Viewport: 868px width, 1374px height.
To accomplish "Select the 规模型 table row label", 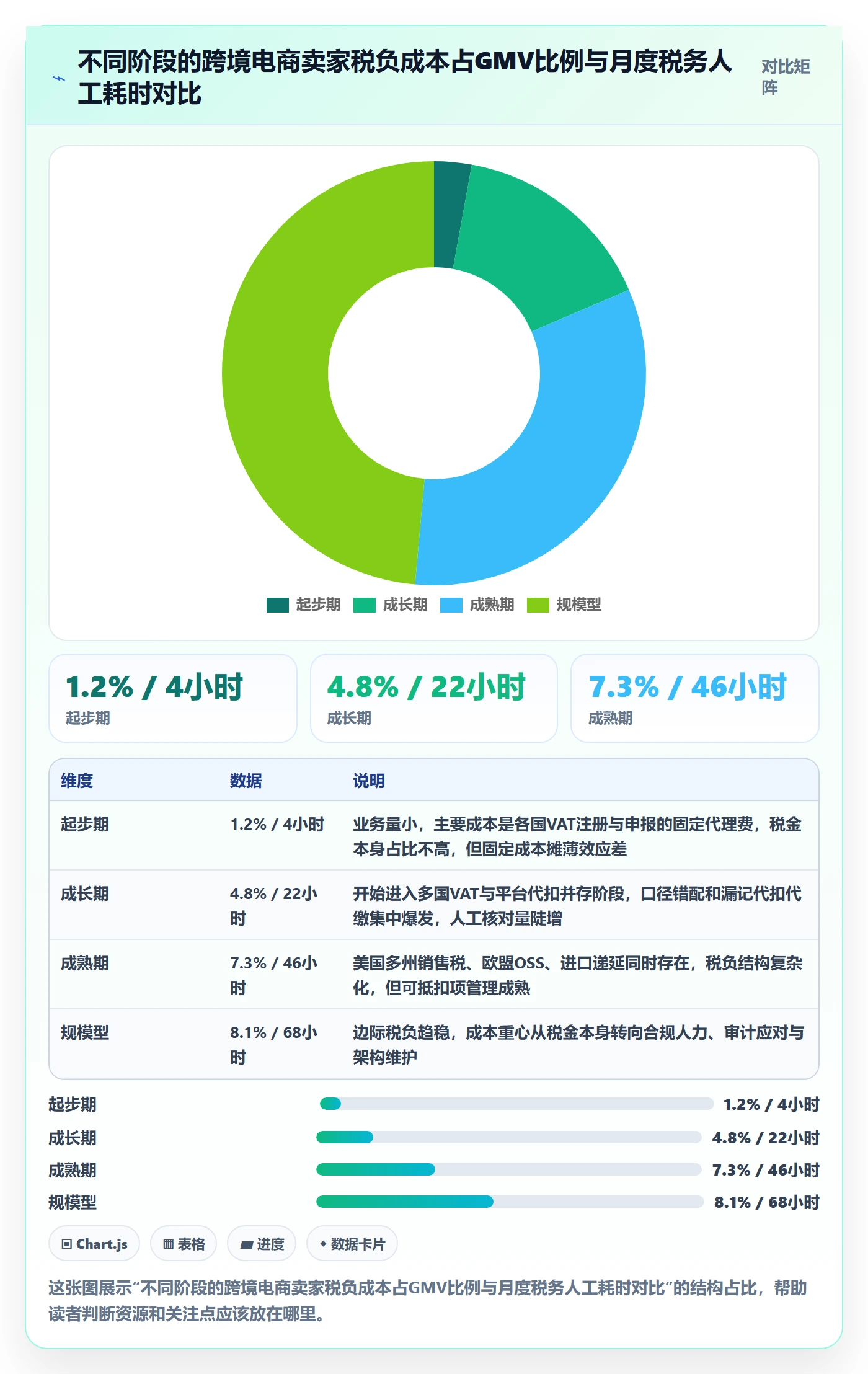I will 85,1032.
